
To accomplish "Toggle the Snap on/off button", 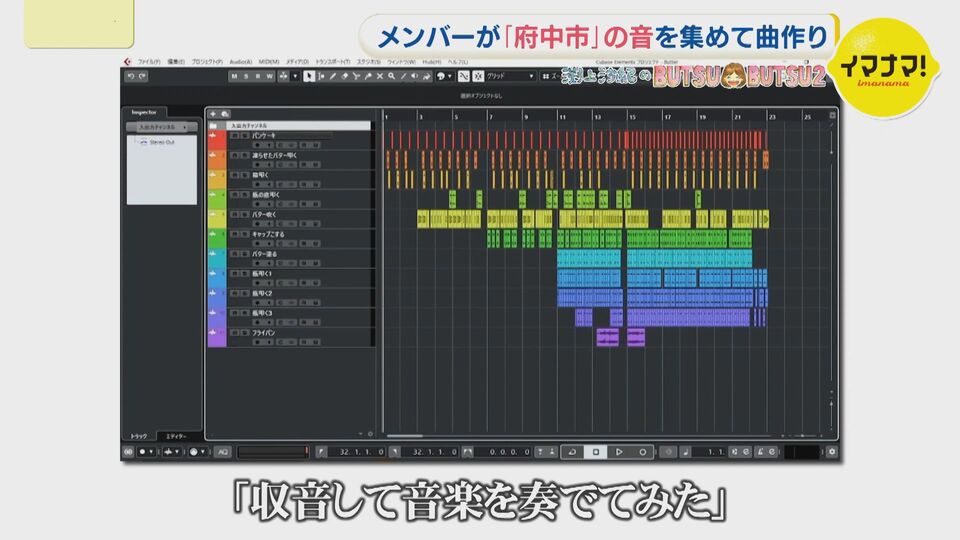I will coord(478,77).
